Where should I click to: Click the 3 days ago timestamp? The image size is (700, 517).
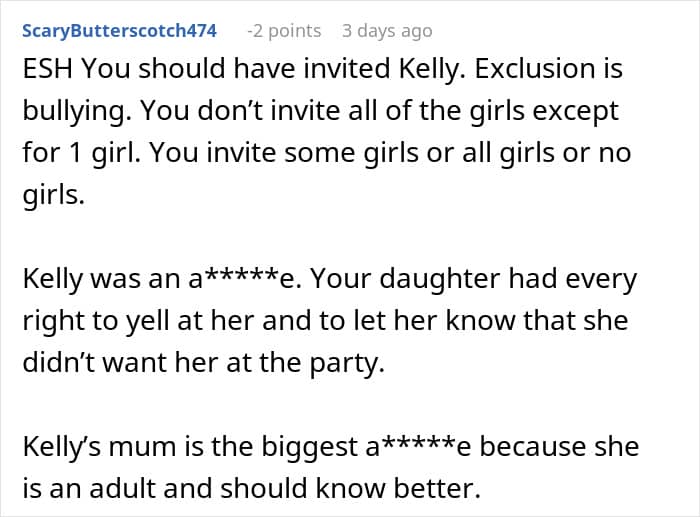tap(387, 31)
